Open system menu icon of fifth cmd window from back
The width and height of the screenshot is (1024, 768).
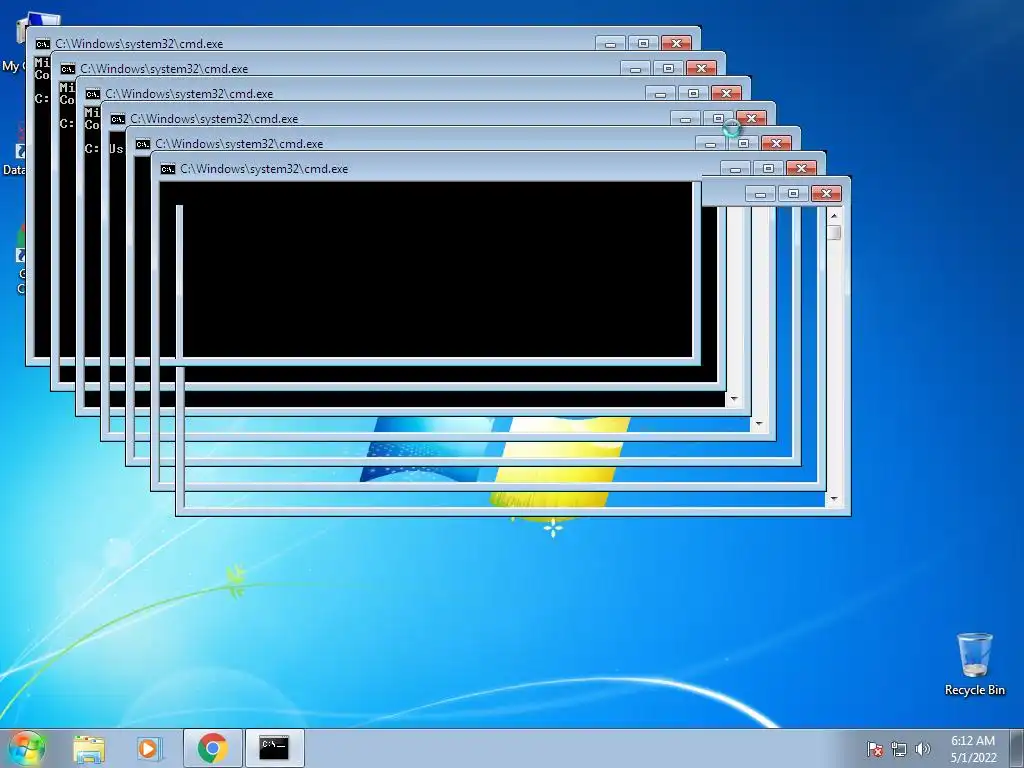click(142, 144)
